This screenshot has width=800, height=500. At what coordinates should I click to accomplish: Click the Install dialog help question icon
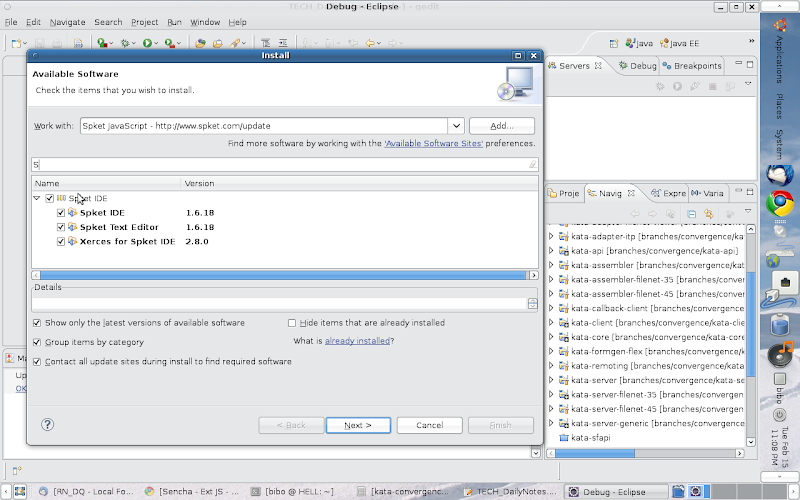[47, 424]
